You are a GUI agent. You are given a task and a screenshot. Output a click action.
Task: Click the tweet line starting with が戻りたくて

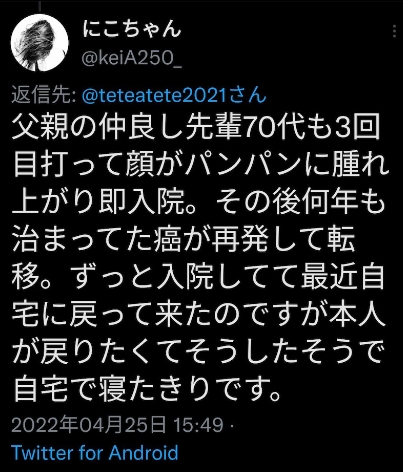197,352
